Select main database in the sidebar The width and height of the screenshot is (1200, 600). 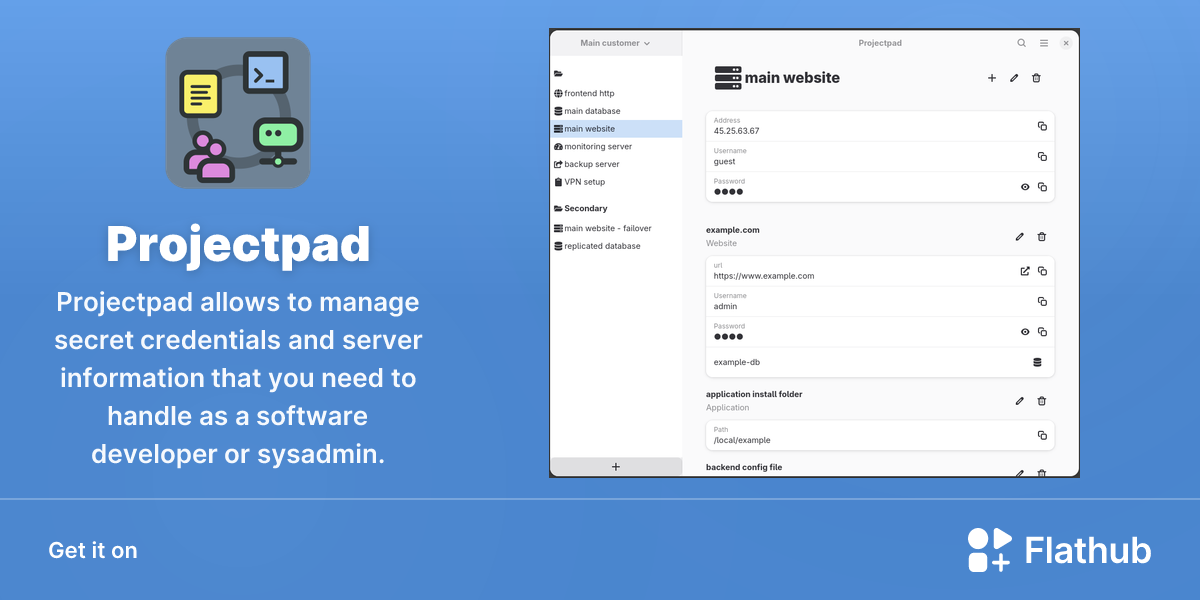point(616,111)
